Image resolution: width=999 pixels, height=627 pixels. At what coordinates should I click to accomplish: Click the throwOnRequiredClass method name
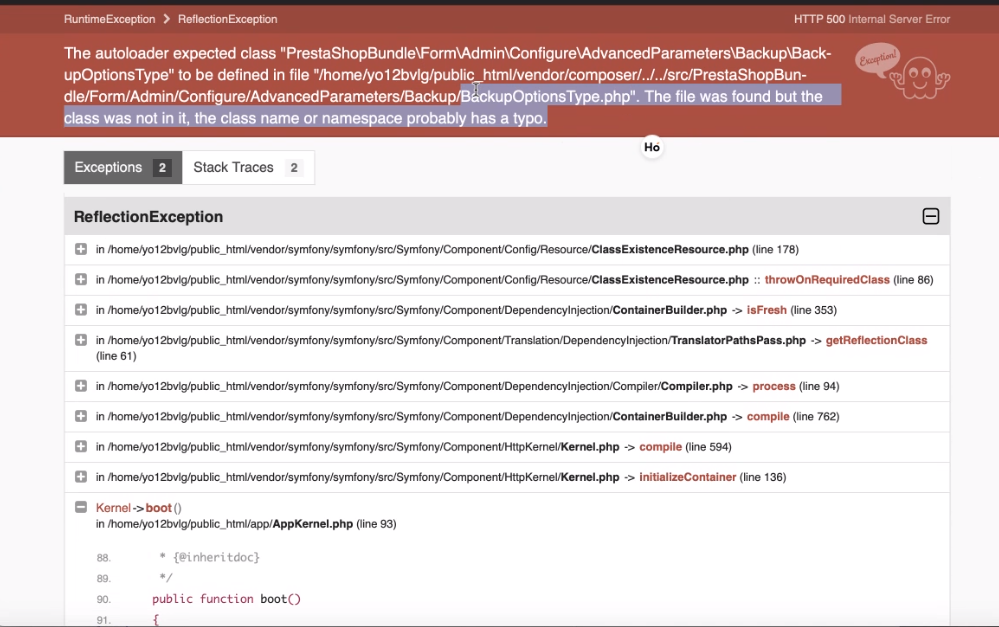[827, 280]
